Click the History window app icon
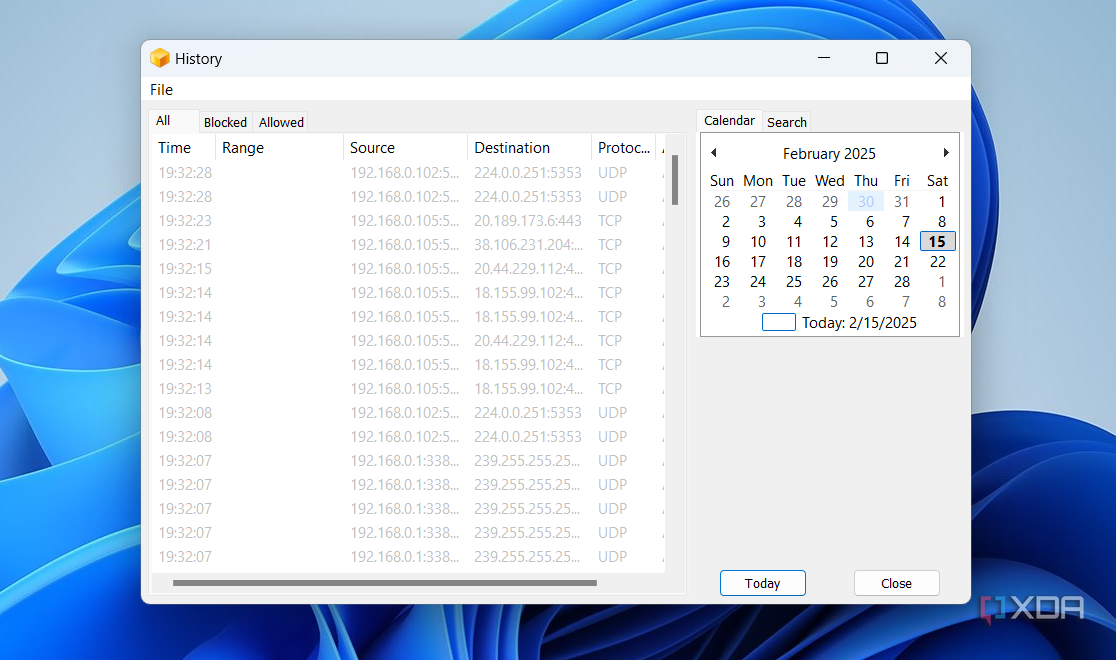 coord(160,58)
